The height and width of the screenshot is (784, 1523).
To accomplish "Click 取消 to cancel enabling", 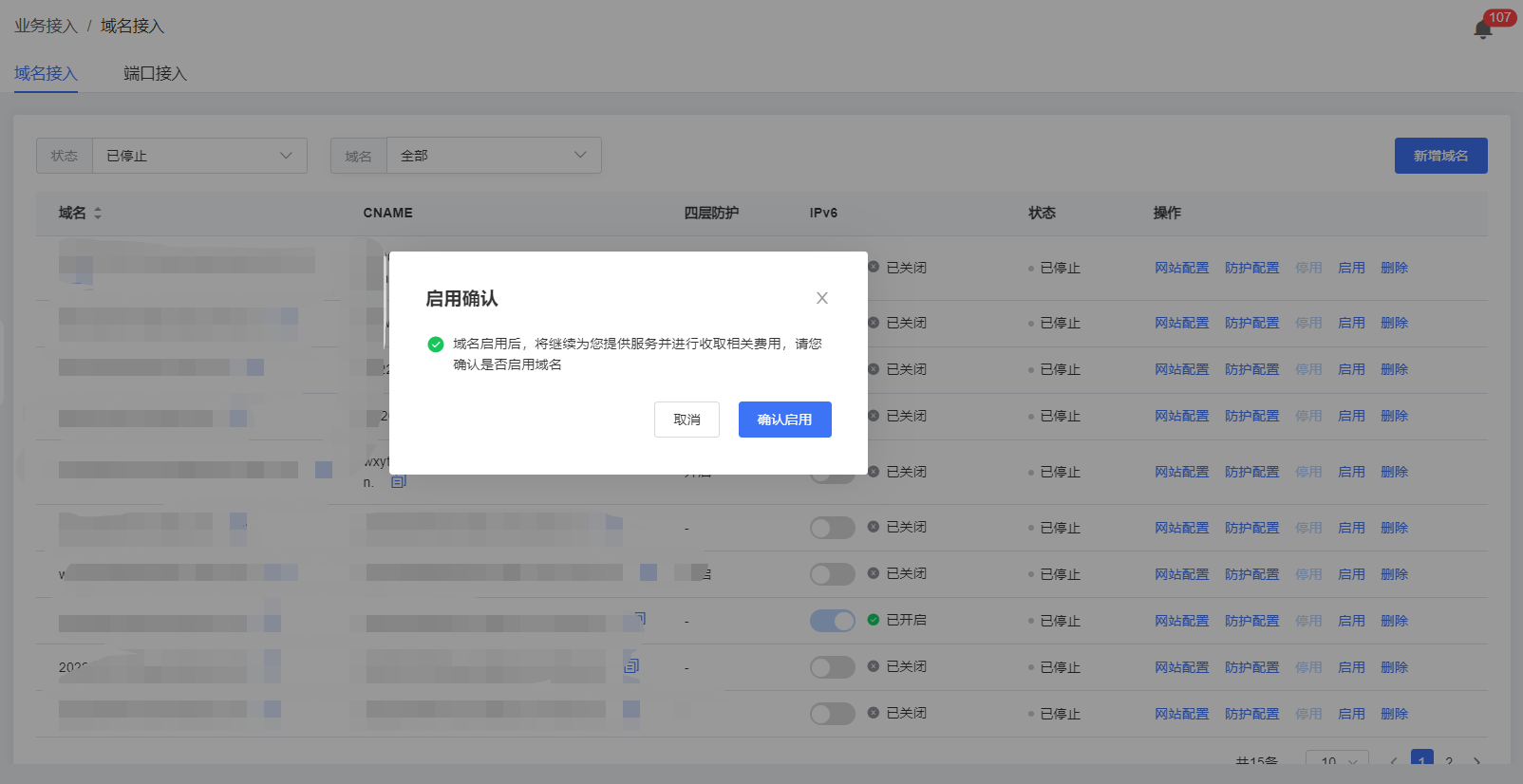I will coord(686,420).
